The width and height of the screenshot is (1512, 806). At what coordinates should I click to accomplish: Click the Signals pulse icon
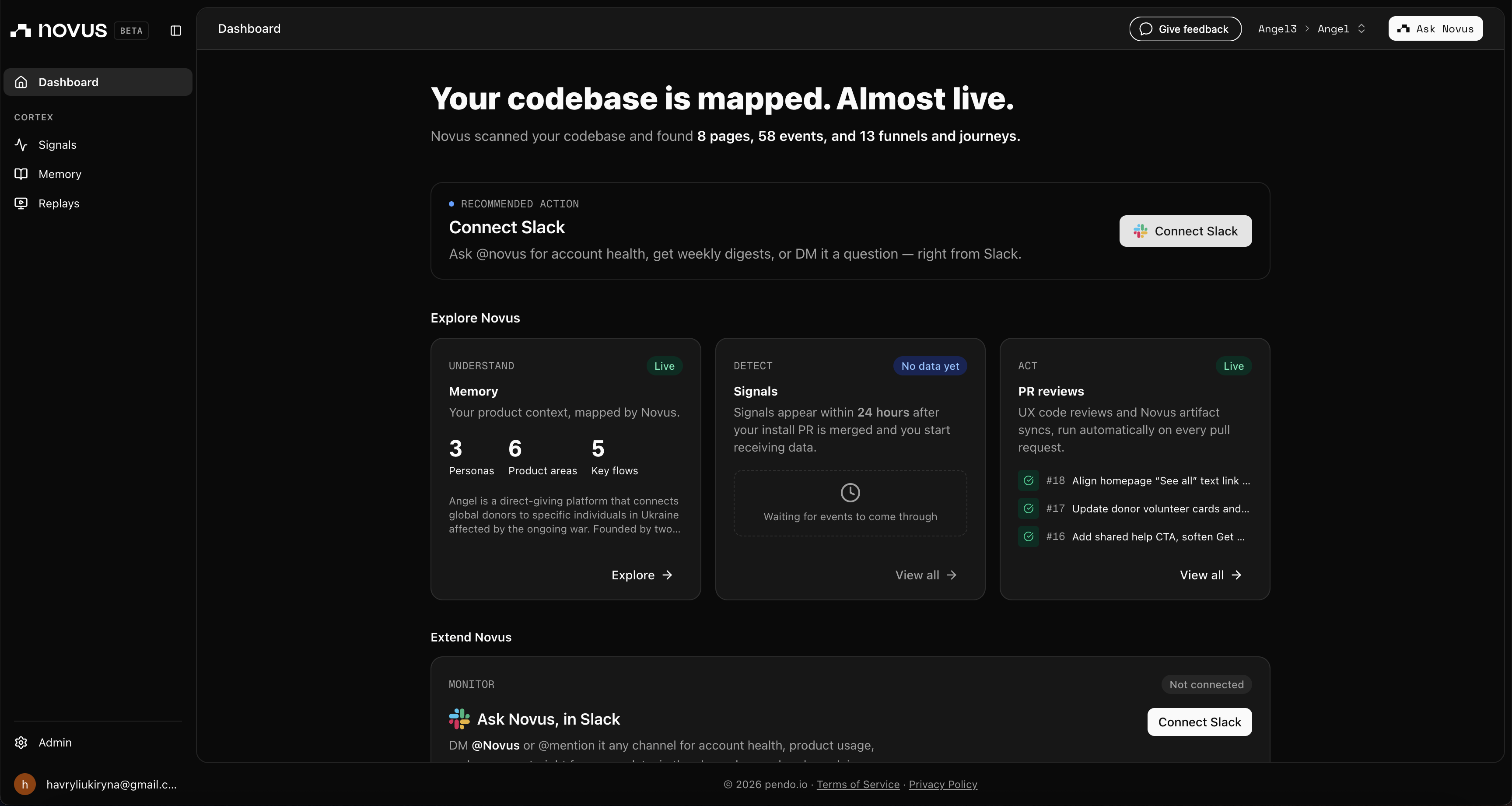pyautogui.click(x=21, y=145)
